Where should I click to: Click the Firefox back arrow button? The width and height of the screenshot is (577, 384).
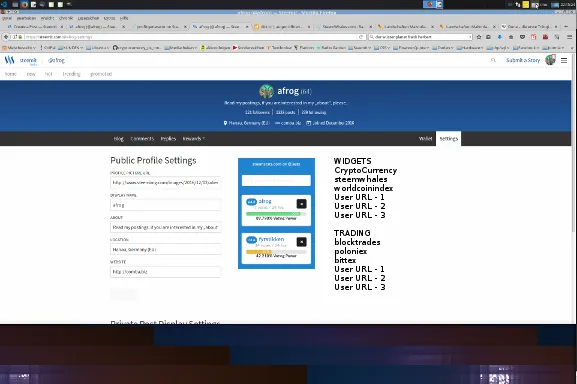click(x=6, y=37)
